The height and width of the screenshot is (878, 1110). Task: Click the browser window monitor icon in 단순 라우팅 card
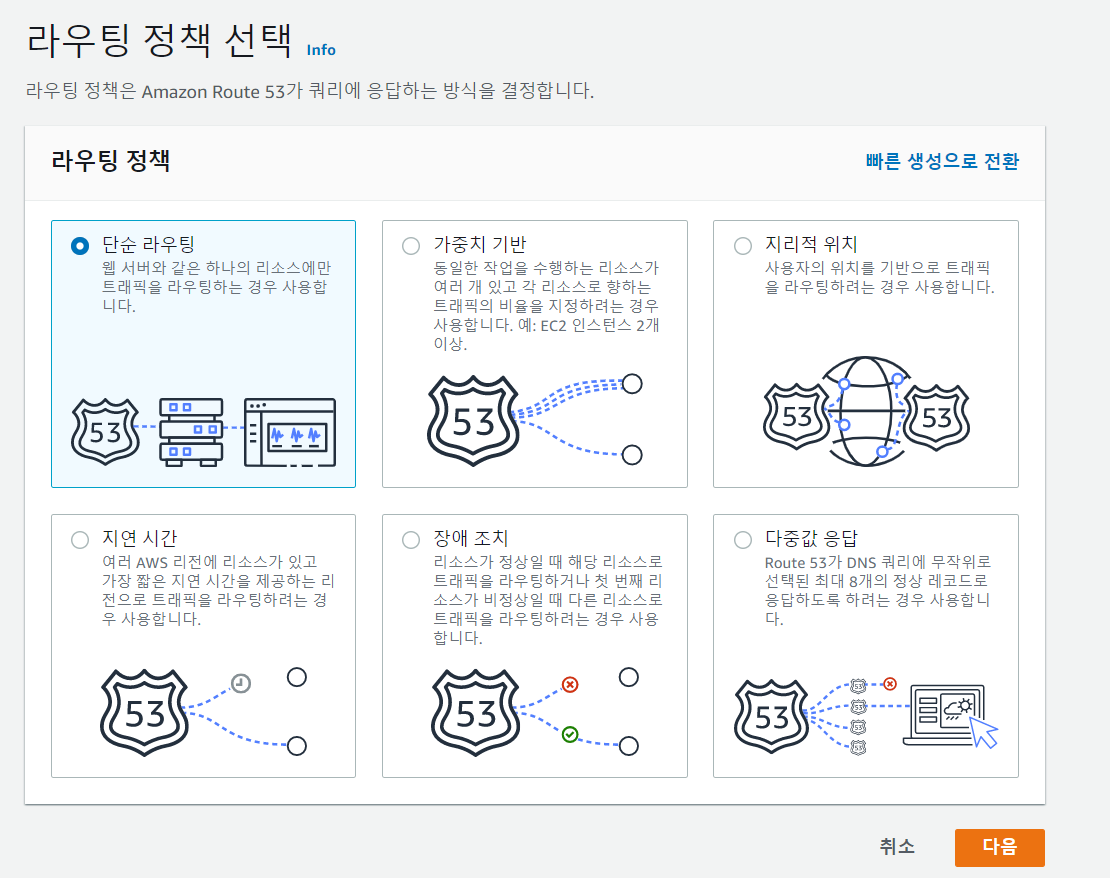click(x=290, y=432)
